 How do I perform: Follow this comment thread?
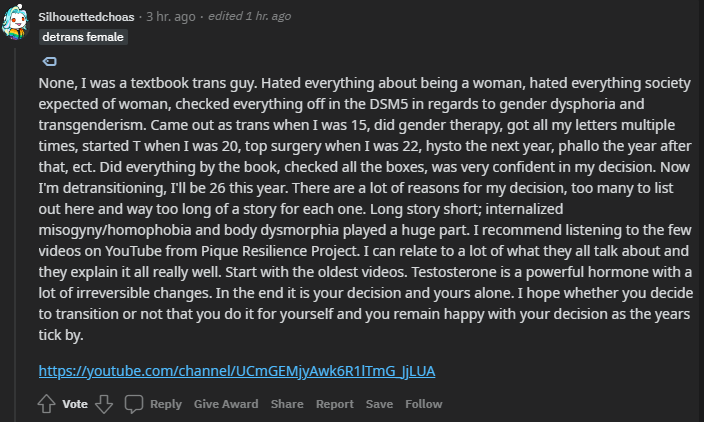pyautogui.click(x=424, y=404)
